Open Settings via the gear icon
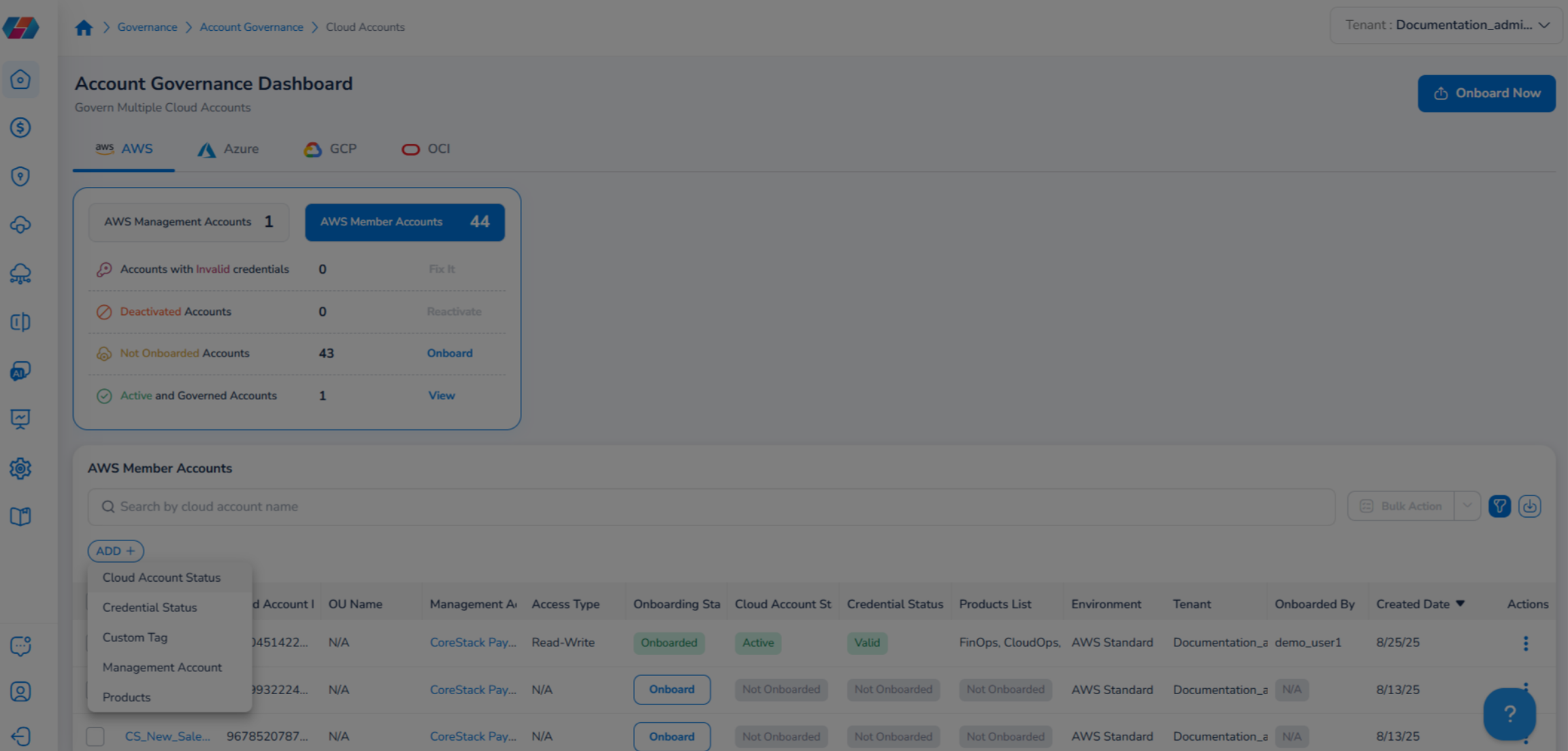Screen dimensions: 1568x751 [x=21, y=468]
